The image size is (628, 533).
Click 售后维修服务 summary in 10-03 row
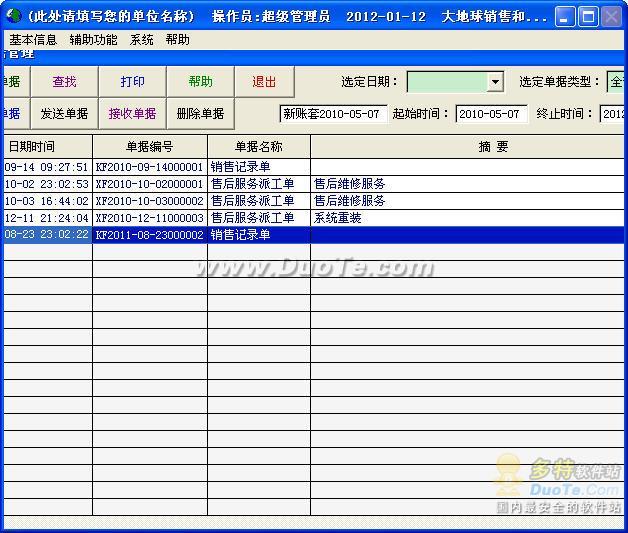tap(467, 201)
